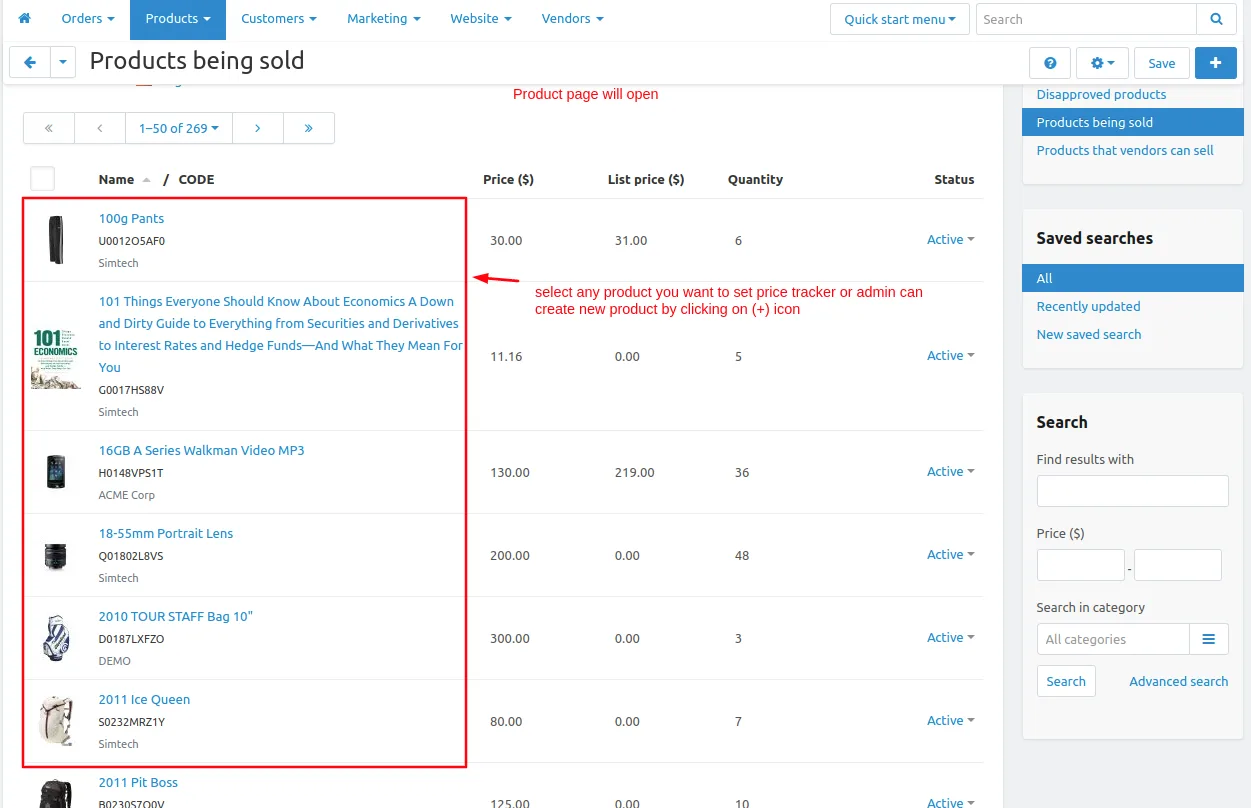1251x808 pixels.
Task: Click the plus button to add product
Action: pos(1215,63)
